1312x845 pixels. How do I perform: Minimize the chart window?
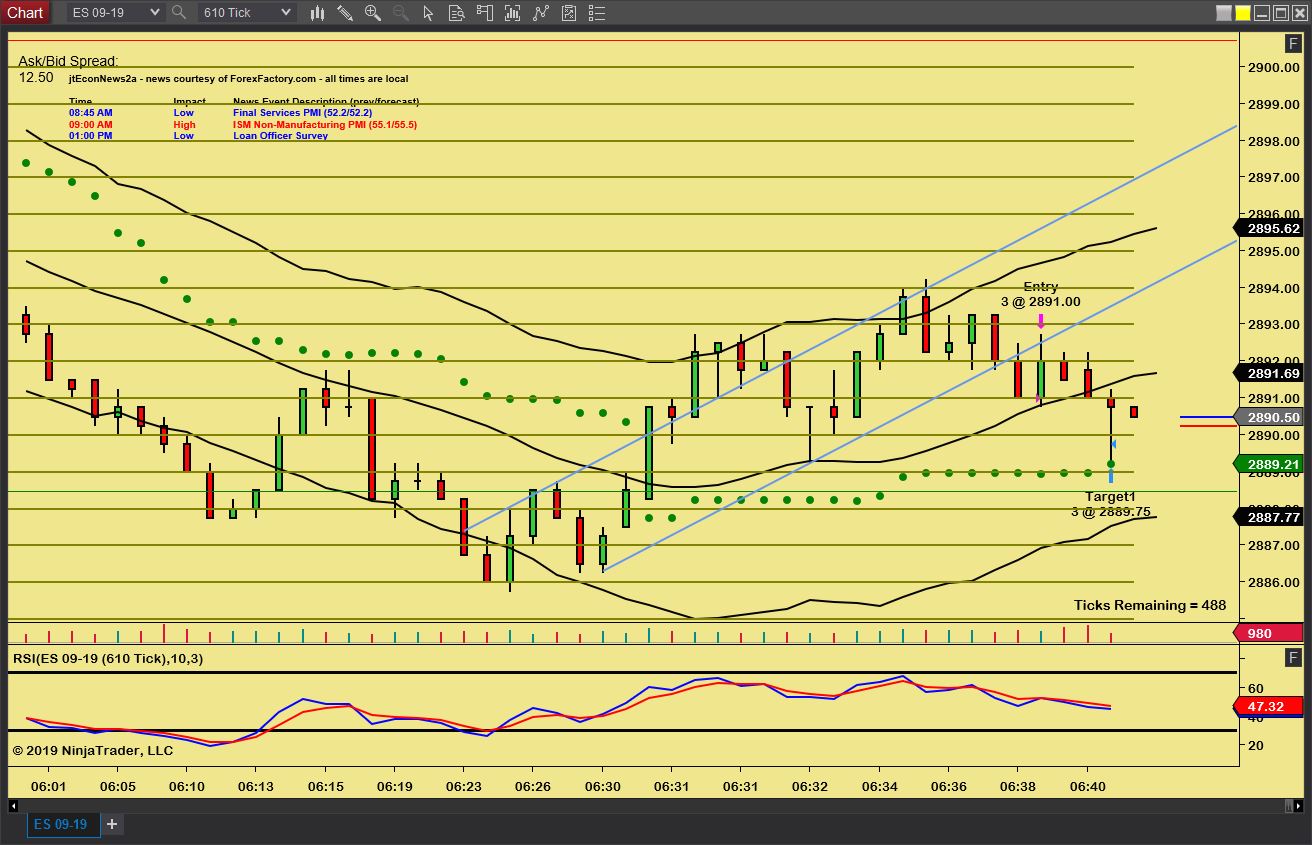coord(1262,13)
